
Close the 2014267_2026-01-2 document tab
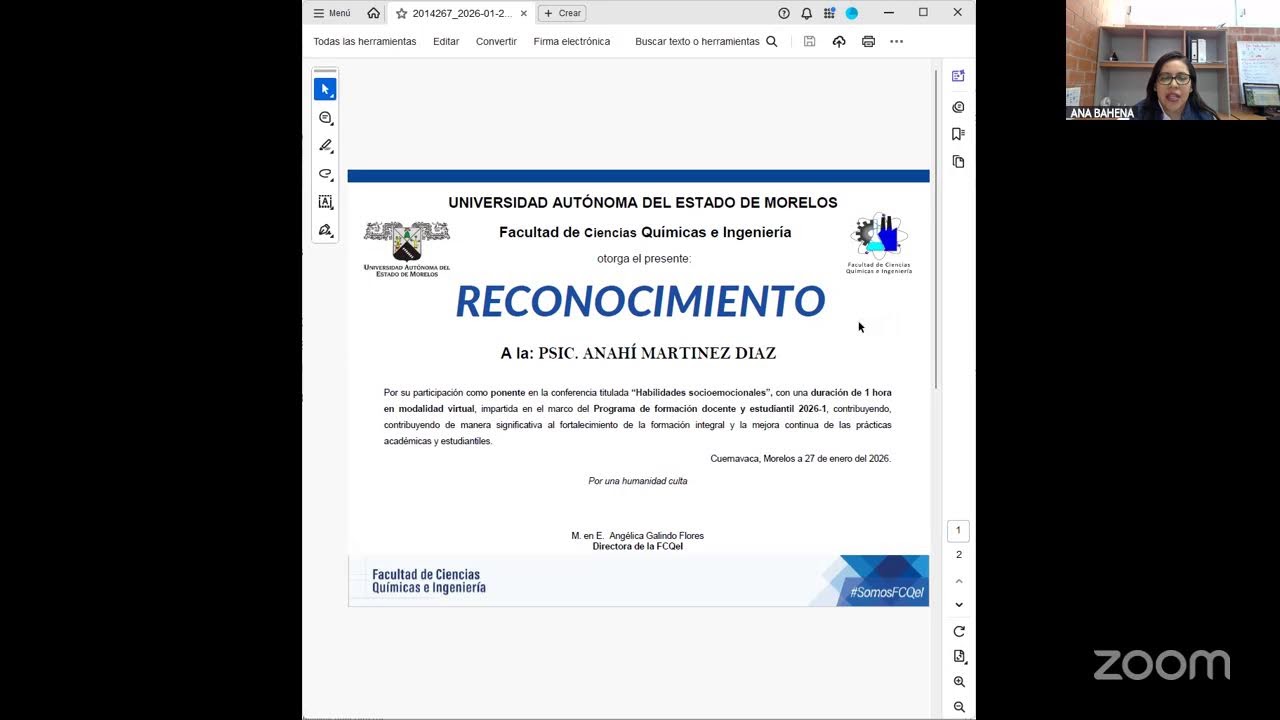click(524, 13)
